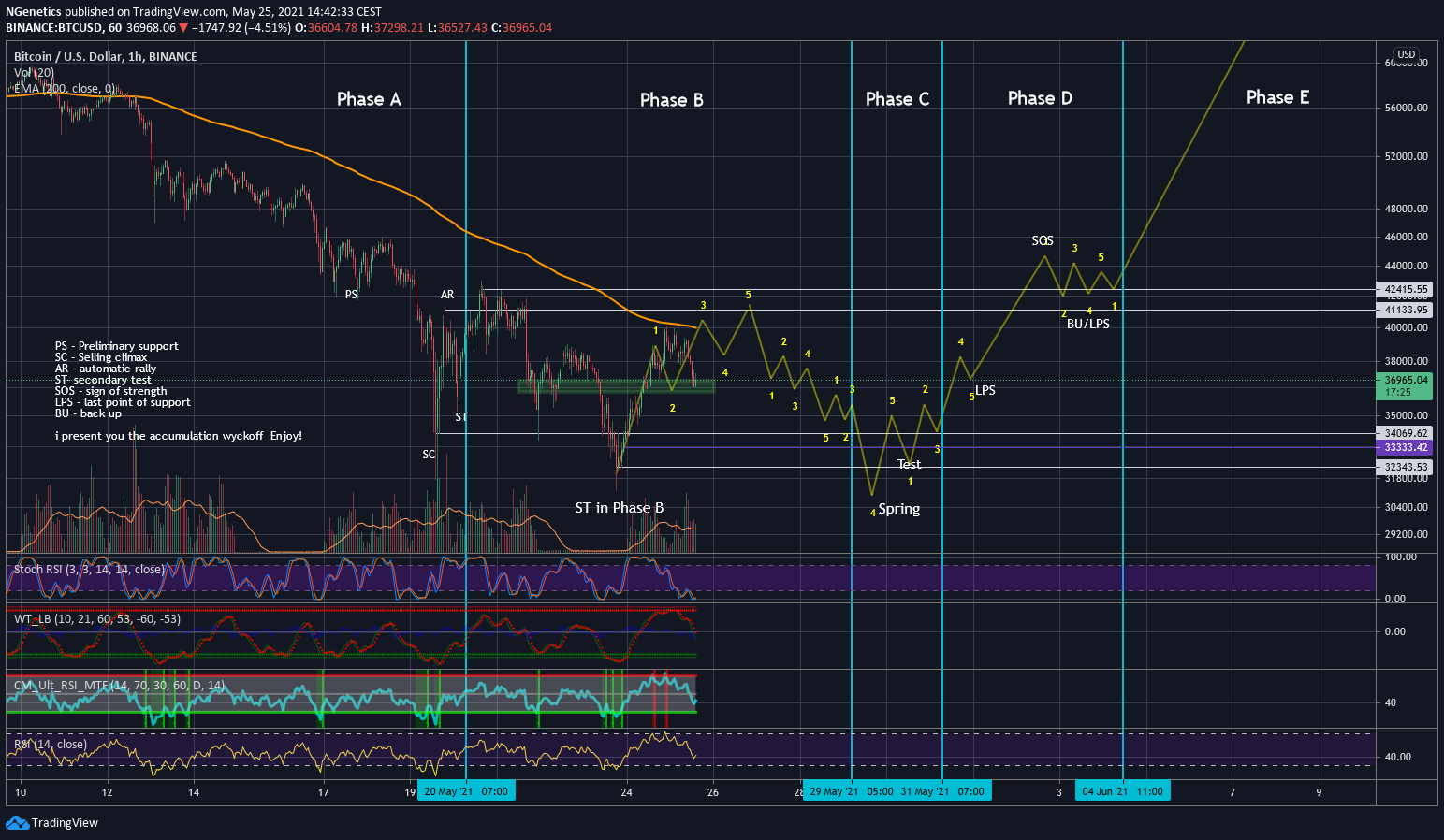Open the Stoch RSI indicator legend

pyautogui.click(x=89, y=569)
